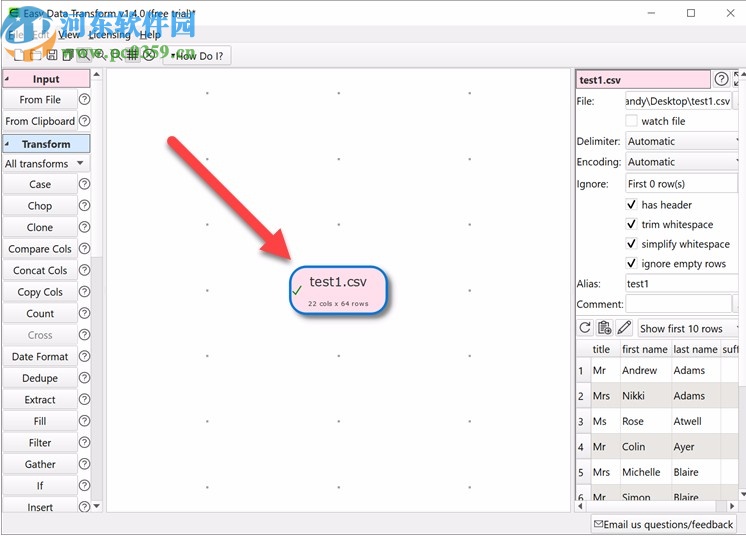Click the circled X toolbar icon
The height and width of the screenshot is (536, 746).
[149, 56]
